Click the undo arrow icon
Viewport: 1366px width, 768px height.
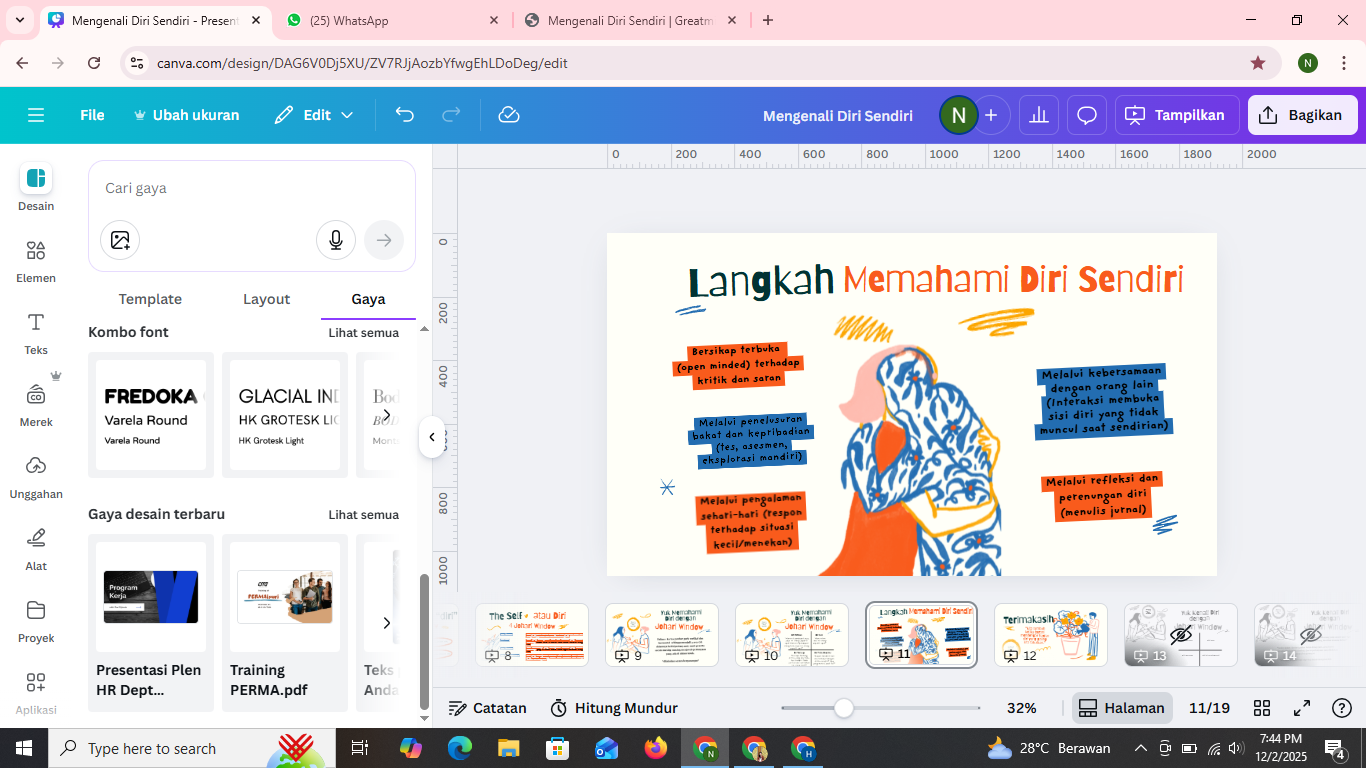click(404, 115)
